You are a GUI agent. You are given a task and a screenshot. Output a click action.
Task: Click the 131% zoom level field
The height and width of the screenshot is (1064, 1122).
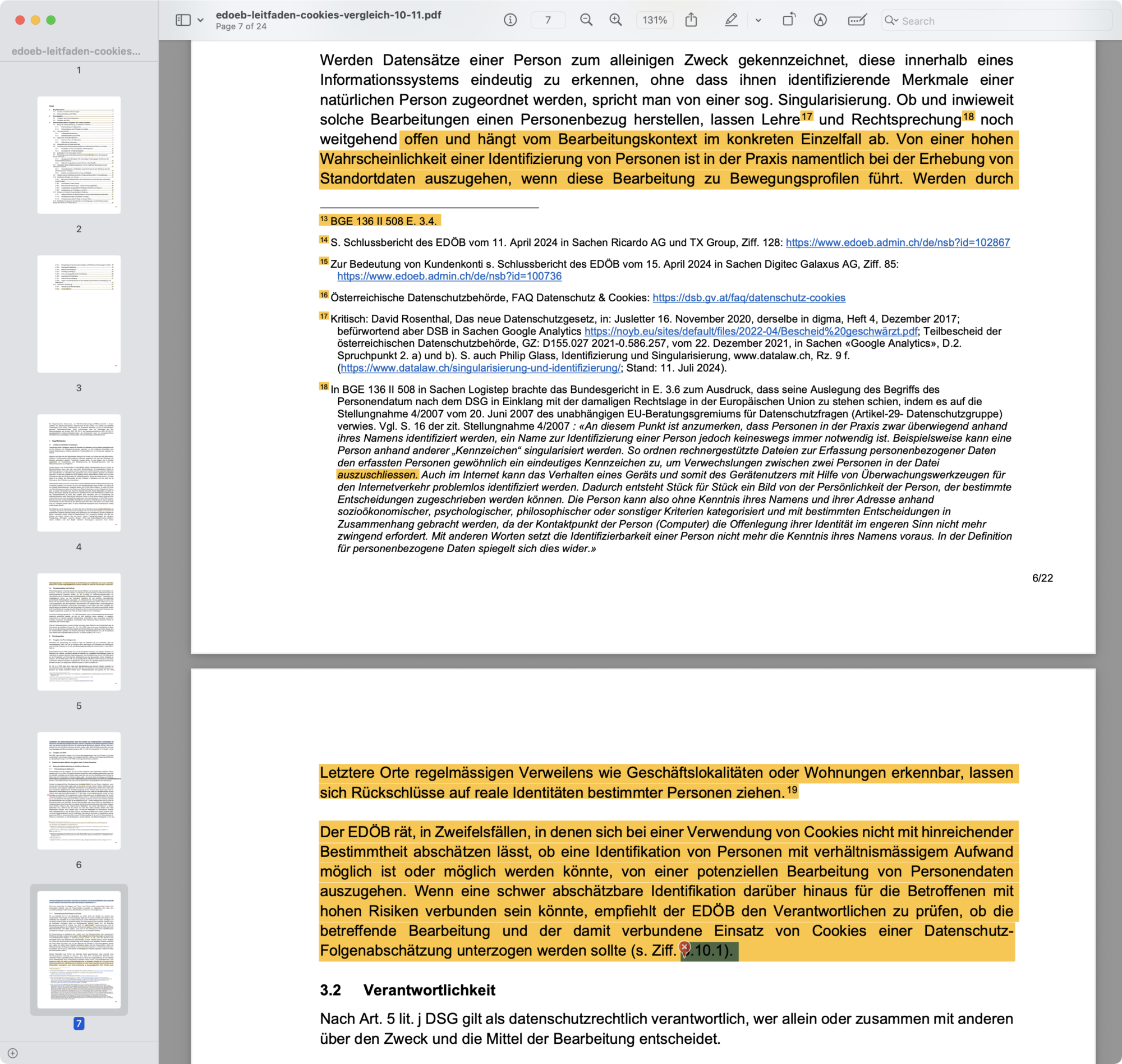point(654,20)
